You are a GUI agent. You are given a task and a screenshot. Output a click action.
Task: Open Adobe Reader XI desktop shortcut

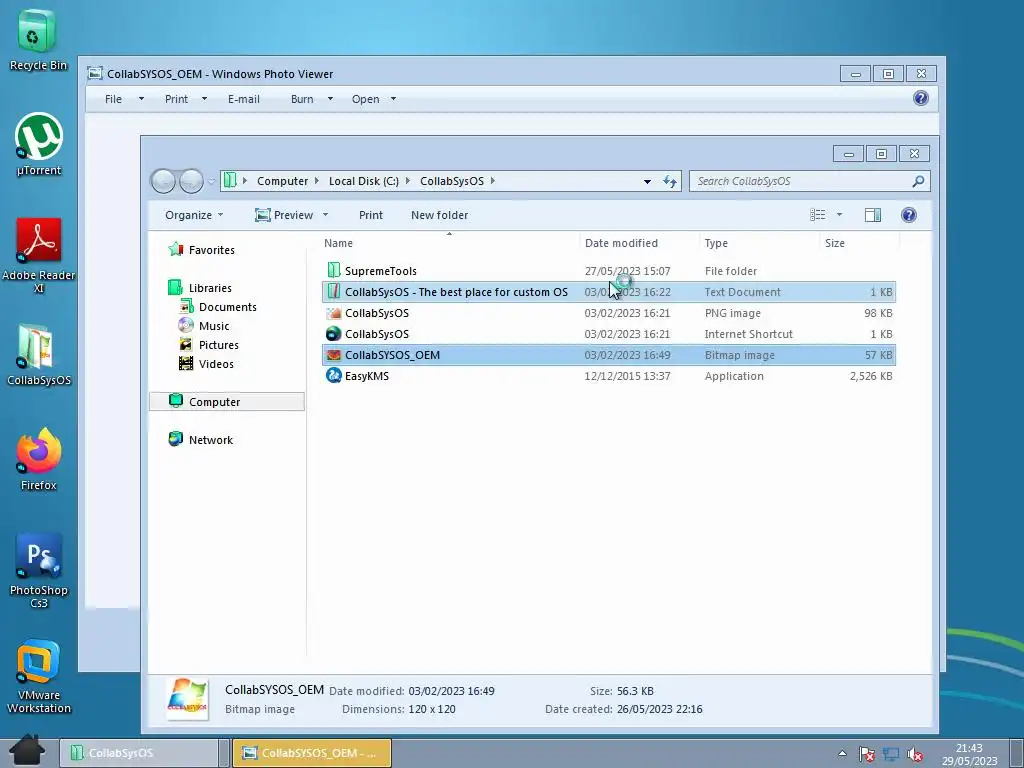pyautogui.click(x=39, y=255)
